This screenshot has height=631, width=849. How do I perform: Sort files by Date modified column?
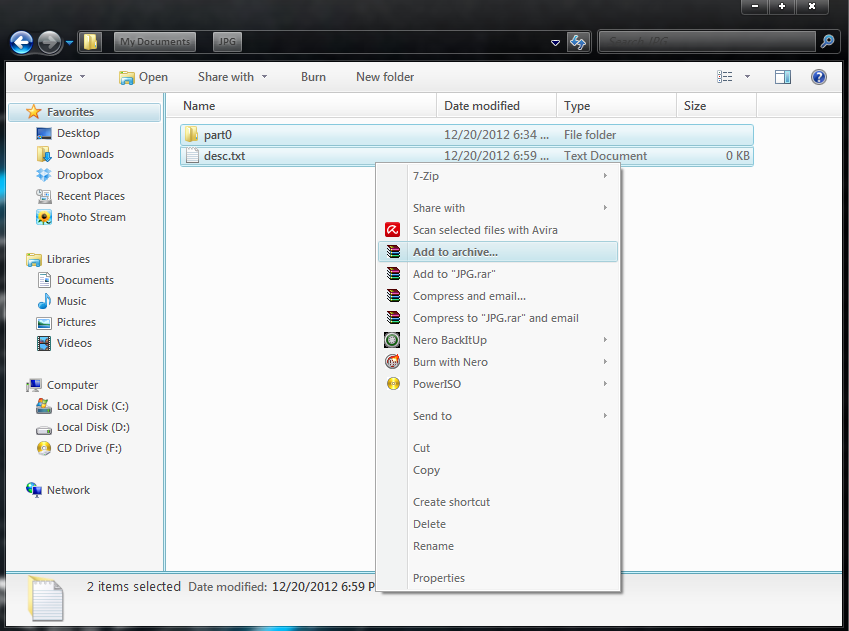tap(482, 106)
